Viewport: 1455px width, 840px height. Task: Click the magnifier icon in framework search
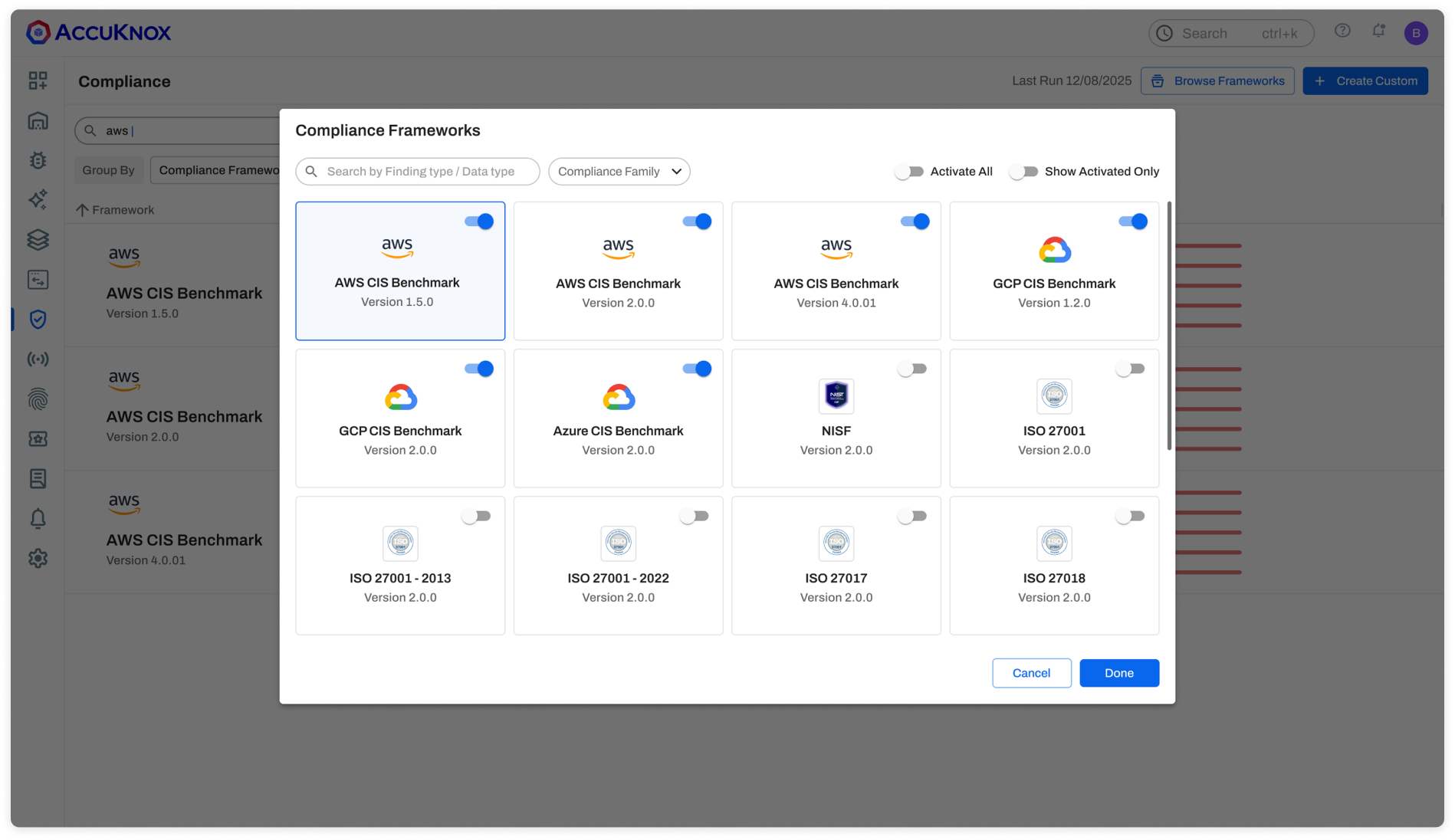coord(311,171)
